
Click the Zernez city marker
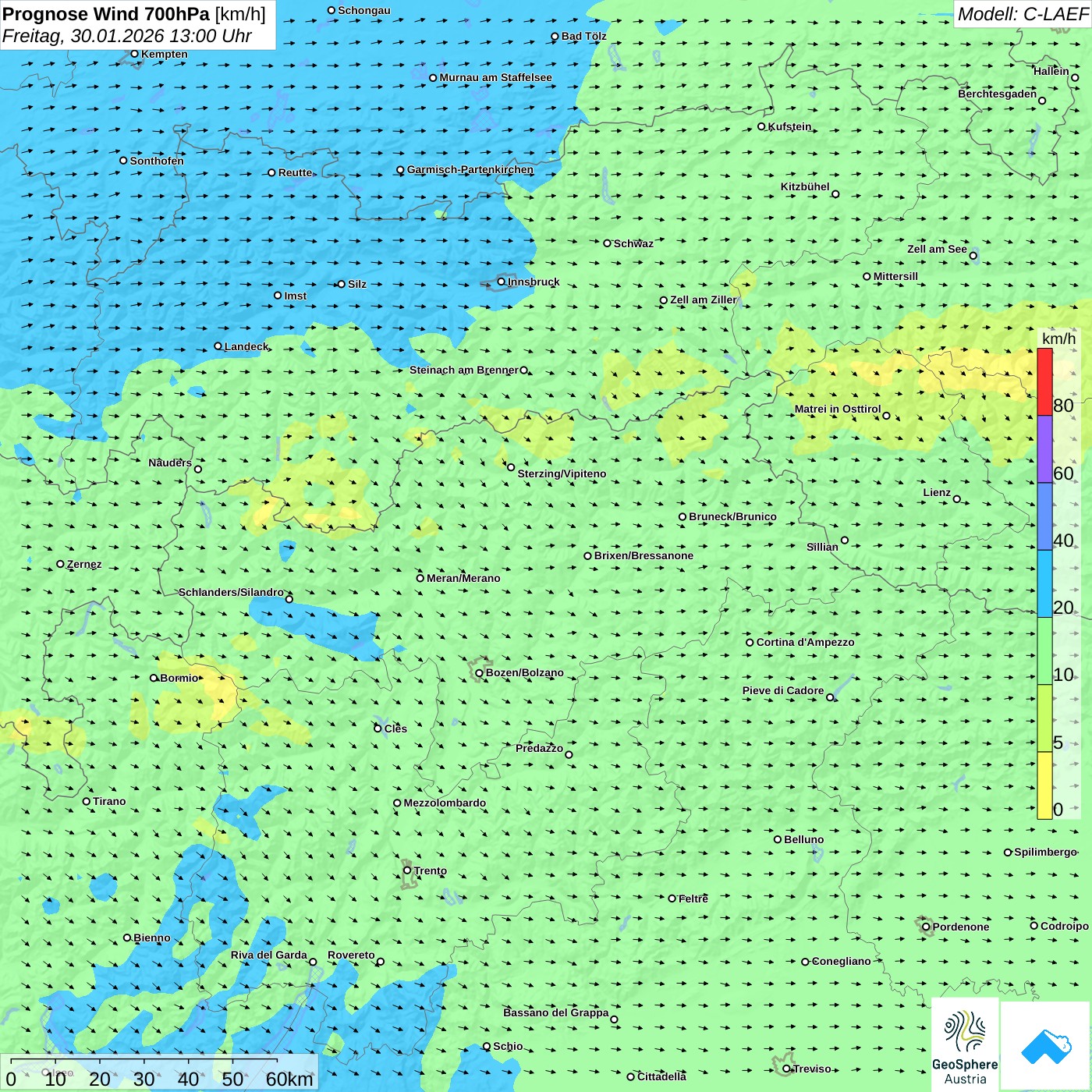(61, 564)
